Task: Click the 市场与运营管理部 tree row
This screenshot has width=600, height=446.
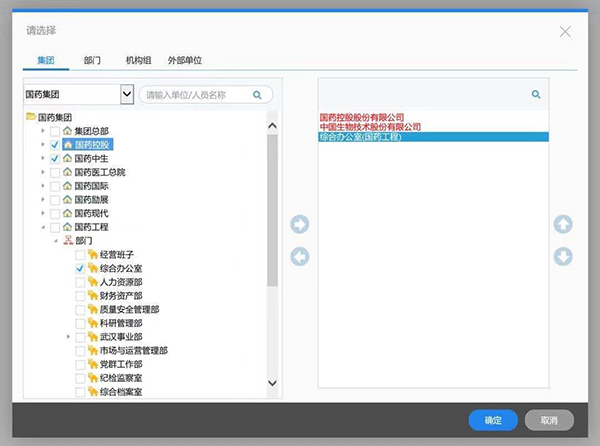Action: [x=134, y=350]
